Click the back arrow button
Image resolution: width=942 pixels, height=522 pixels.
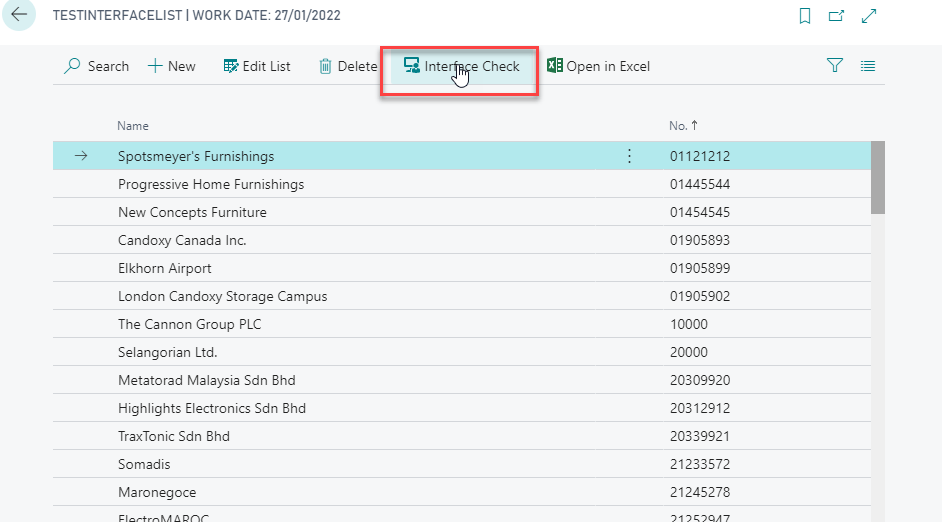(19, 16)
